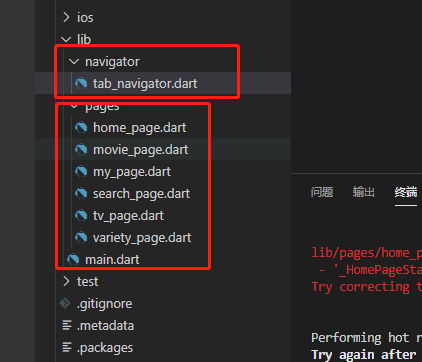Open the 问题 problems tab
Viewport: 422px width, 362px height.
[322, 192]
